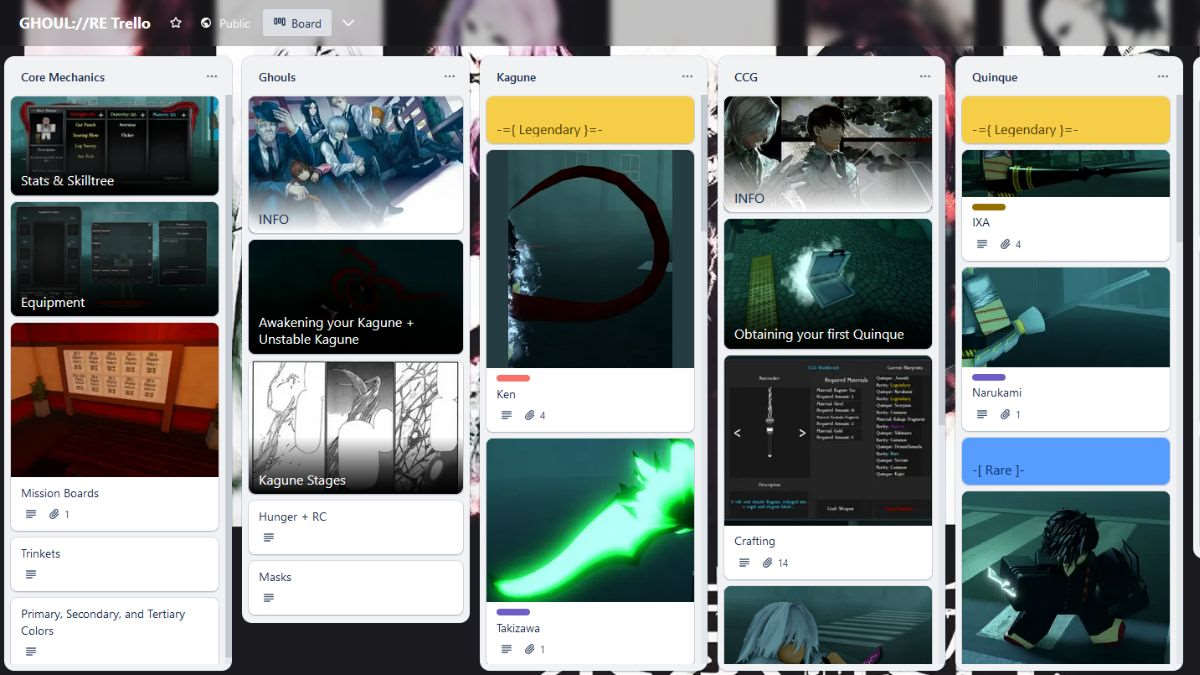The image size is (1200, 675).
Task: Click the description icon on Trinkets card
Action: click(x=31, y=575)
